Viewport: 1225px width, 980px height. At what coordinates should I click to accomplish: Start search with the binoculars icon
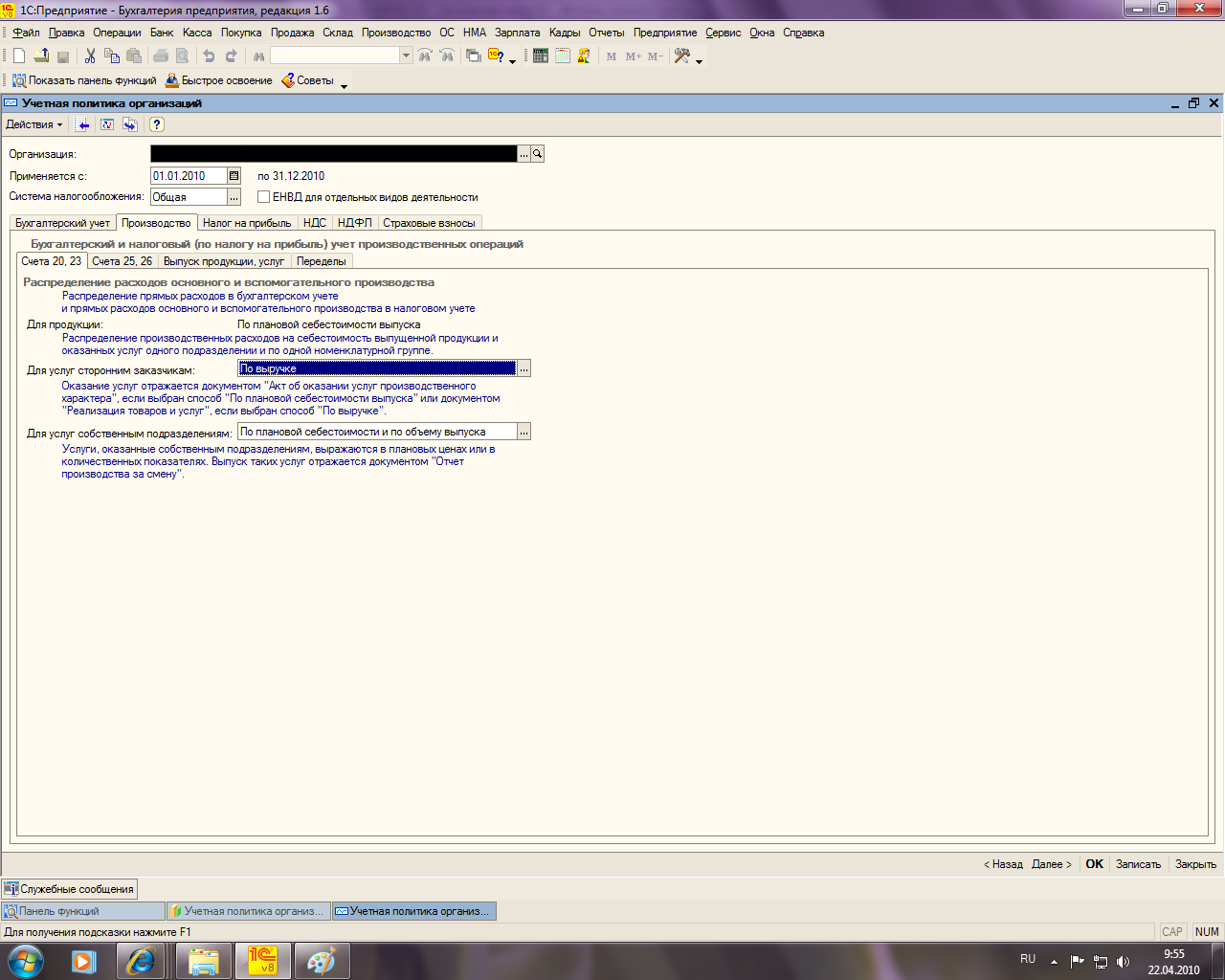258,56
